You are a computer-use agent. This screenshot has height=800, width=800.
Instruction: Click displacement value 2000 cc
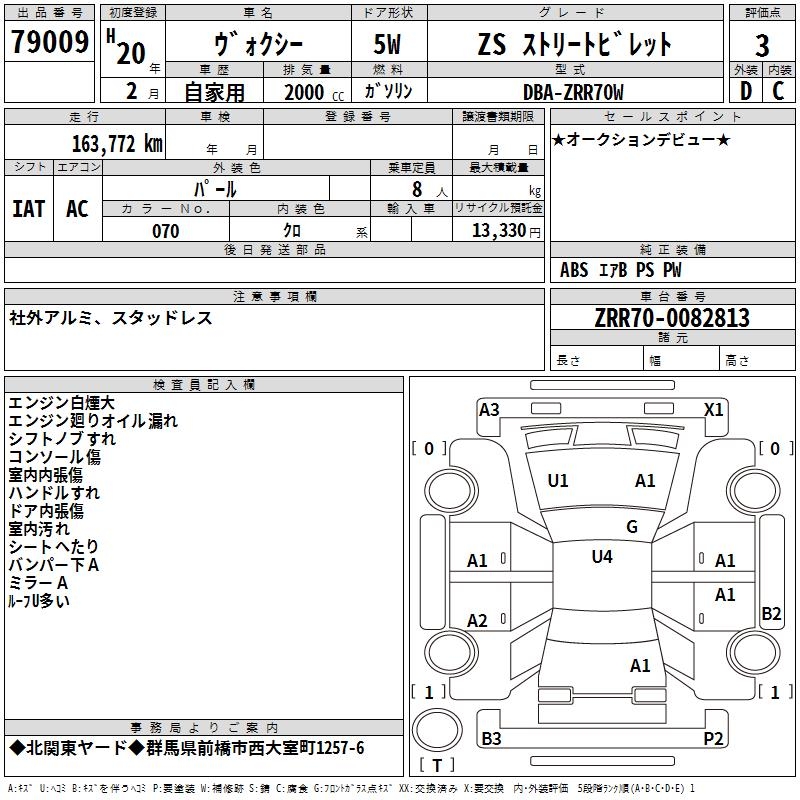tap(314, 92)
